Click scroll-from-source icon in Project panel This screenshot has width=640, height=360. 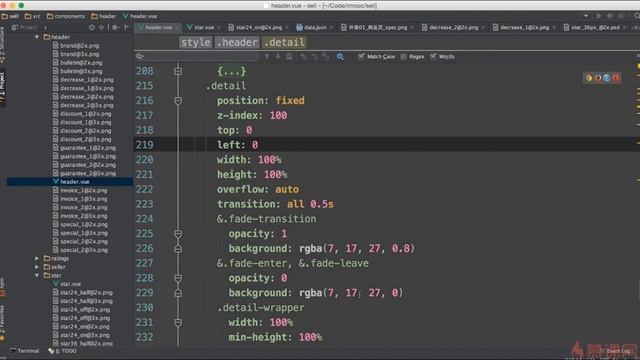(x=91, y=27)
